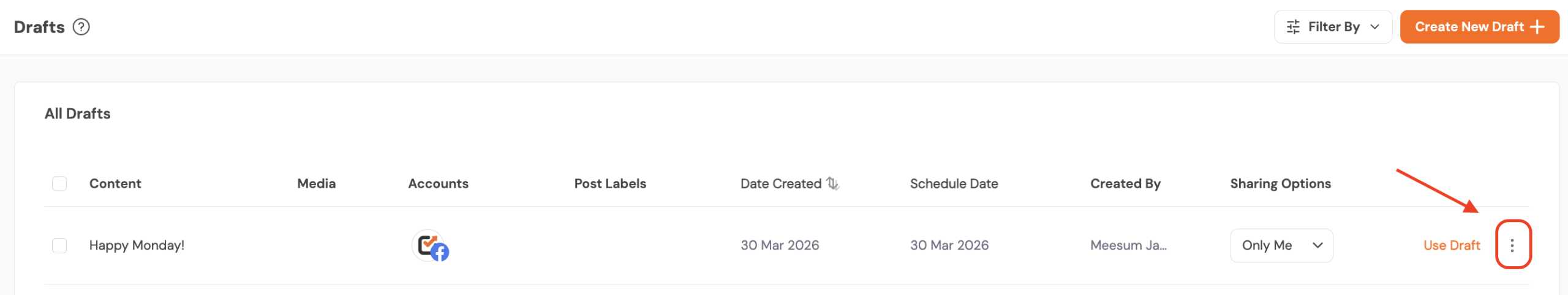Click the Meesum Ja... creator name

pyautogui.click(x=1128, y=245)
